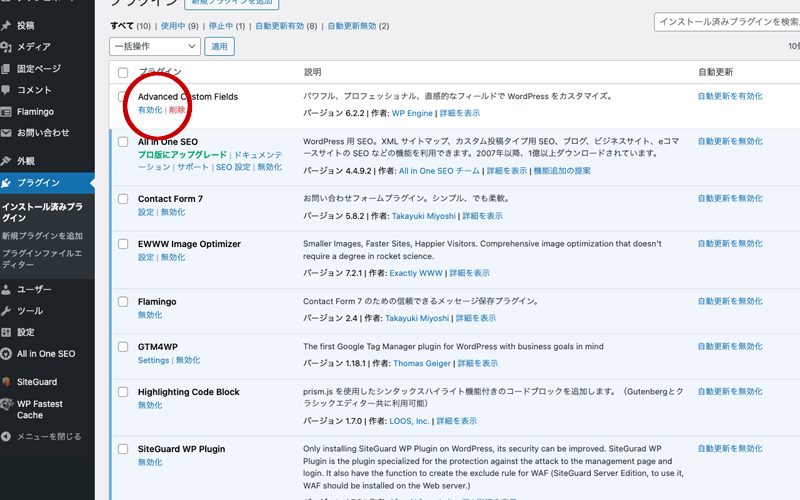Open Thomas Geiger author link
This screenshot has height=500, width=800.
(422, 363)
